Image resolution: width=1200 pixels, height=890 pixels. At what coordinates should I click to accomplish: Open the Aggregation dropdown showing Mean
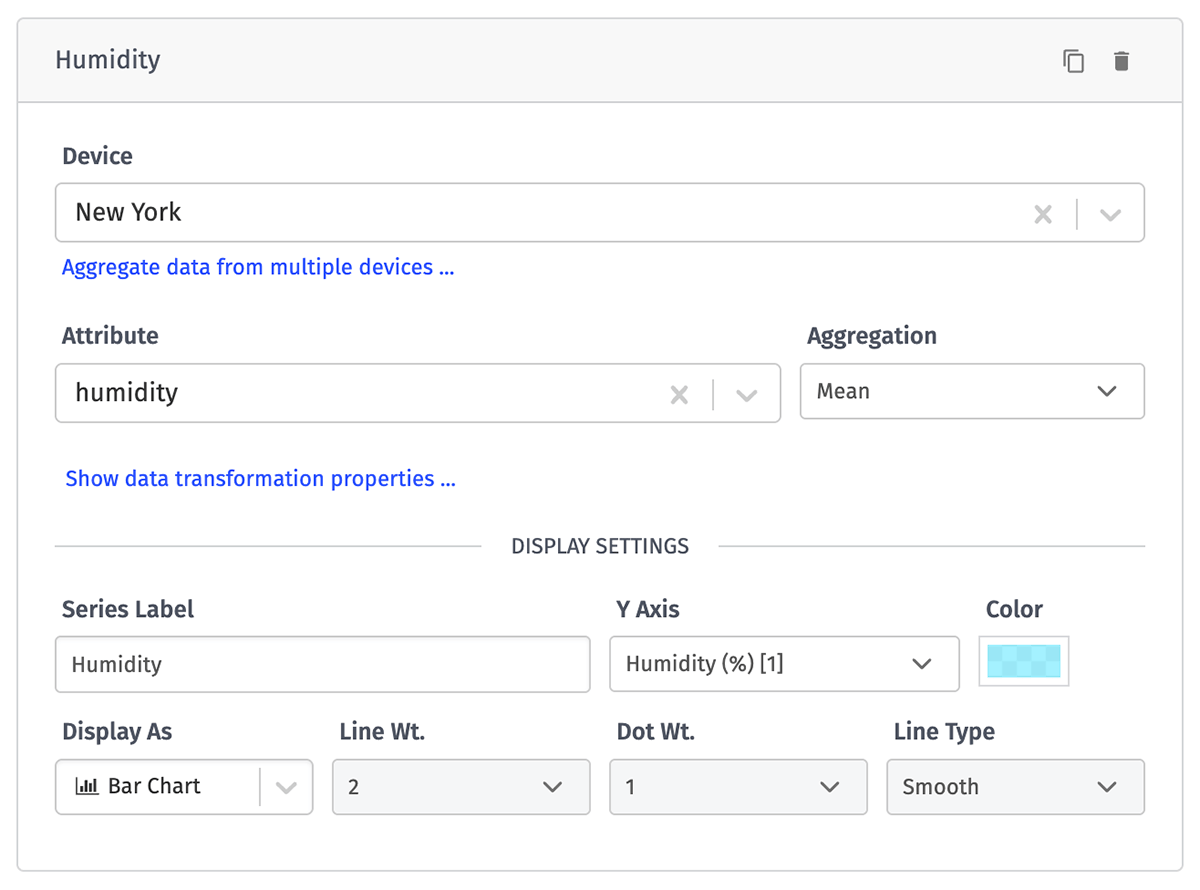click(971, 391)
